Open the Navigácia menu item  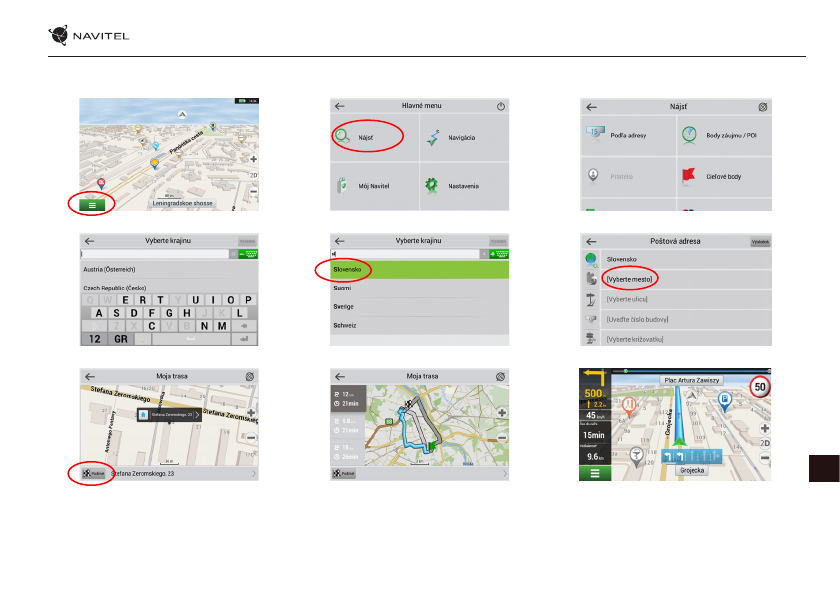(x=463, y=136)
